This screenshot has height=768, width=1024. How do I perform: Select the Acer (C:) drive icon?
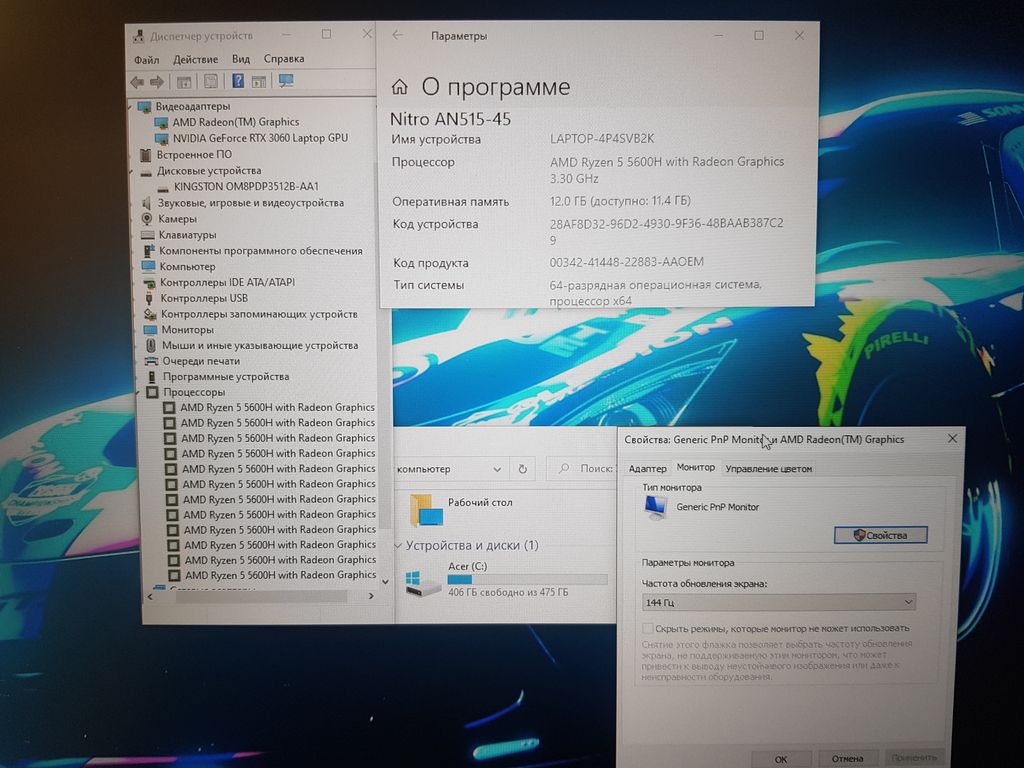(423, 581)
